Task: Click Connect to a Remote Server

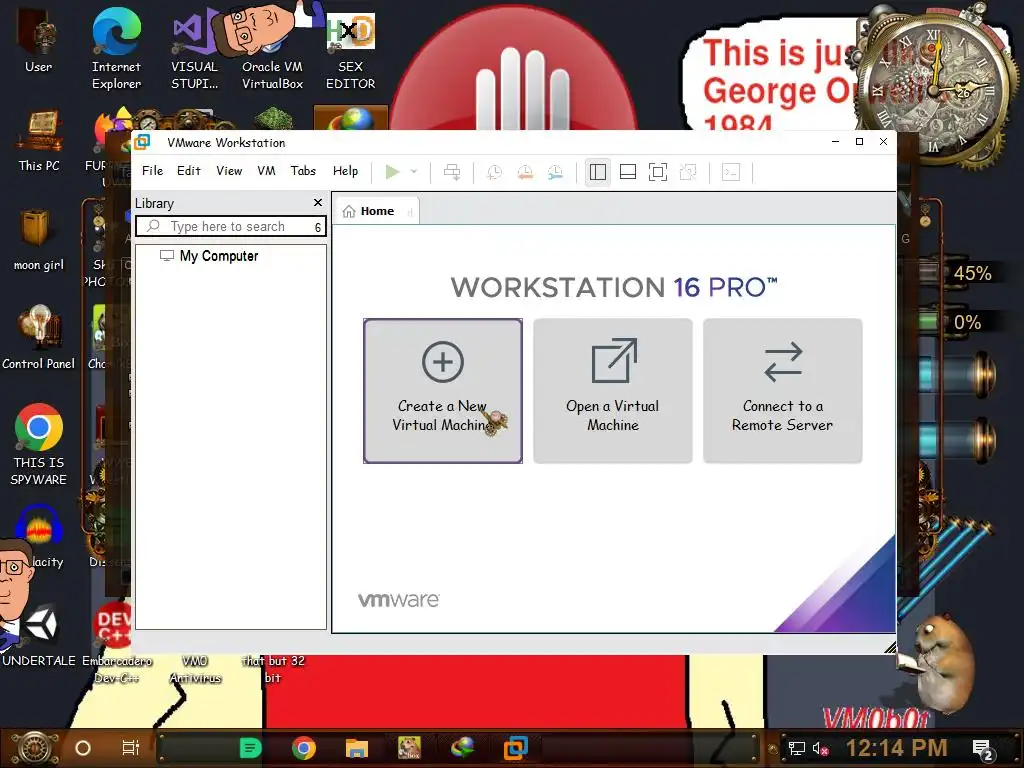Action: [782, 391]
